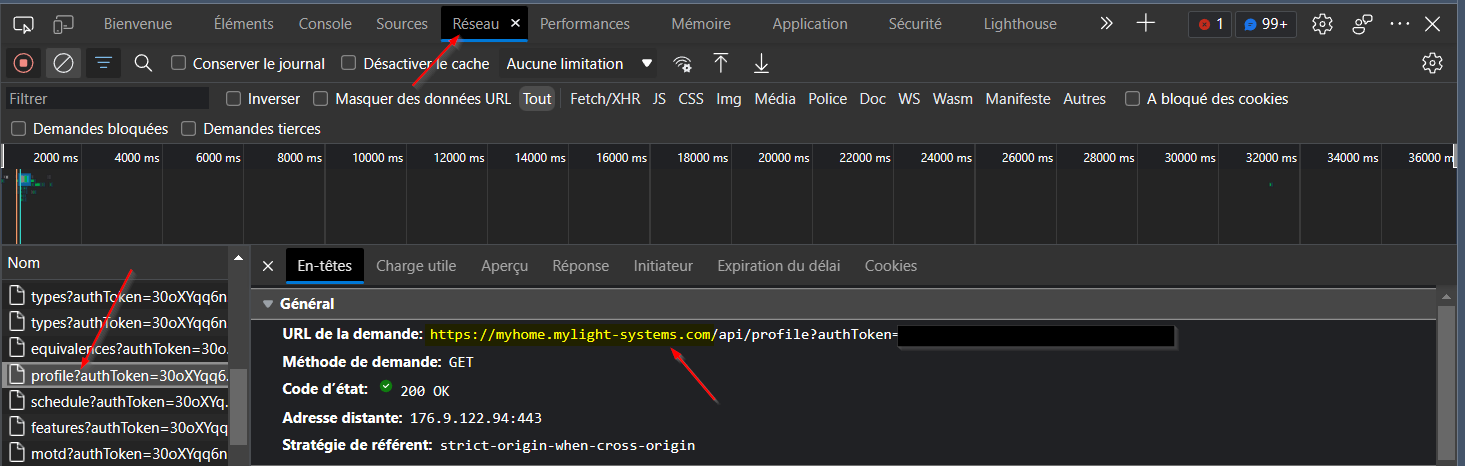The image size is (1465, 466).
Task: Click the Nom column header
Action: (x=117, y=262)
